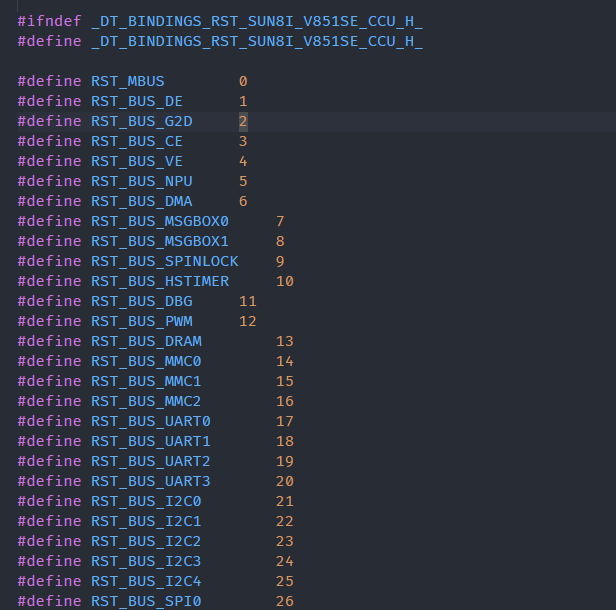Click header guard name after #ifndef

[257, 21]
